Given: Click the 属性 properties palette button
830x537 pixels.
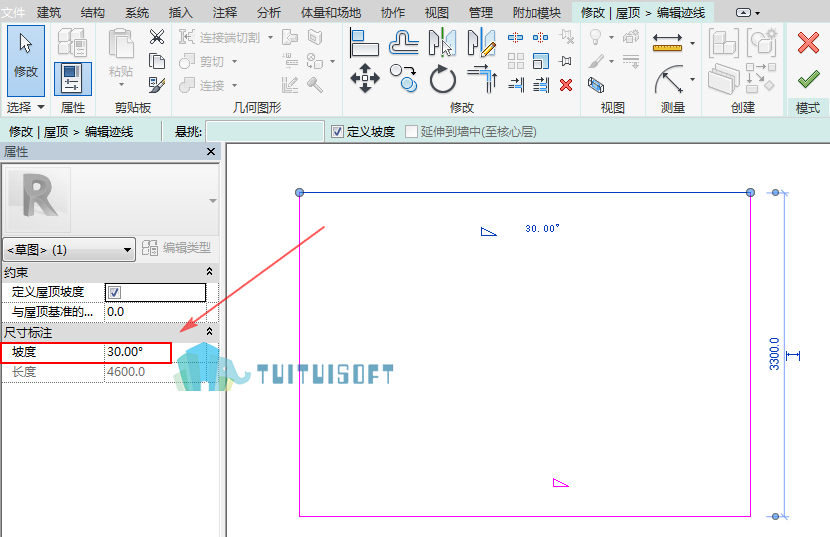Looking at the screenshot, I should pyautogui.click(x=73, y=78).
